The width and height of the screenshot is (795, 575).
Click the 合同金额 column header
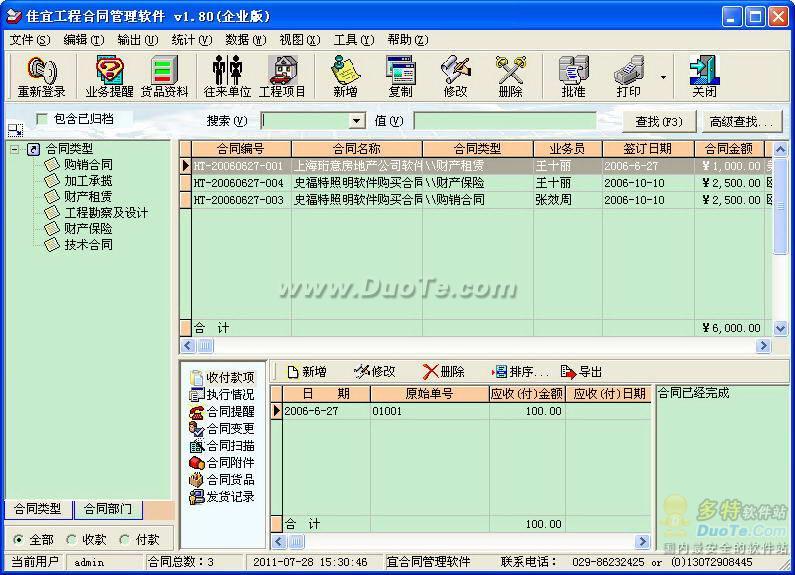pyautogui.click(x=729, y=149)
